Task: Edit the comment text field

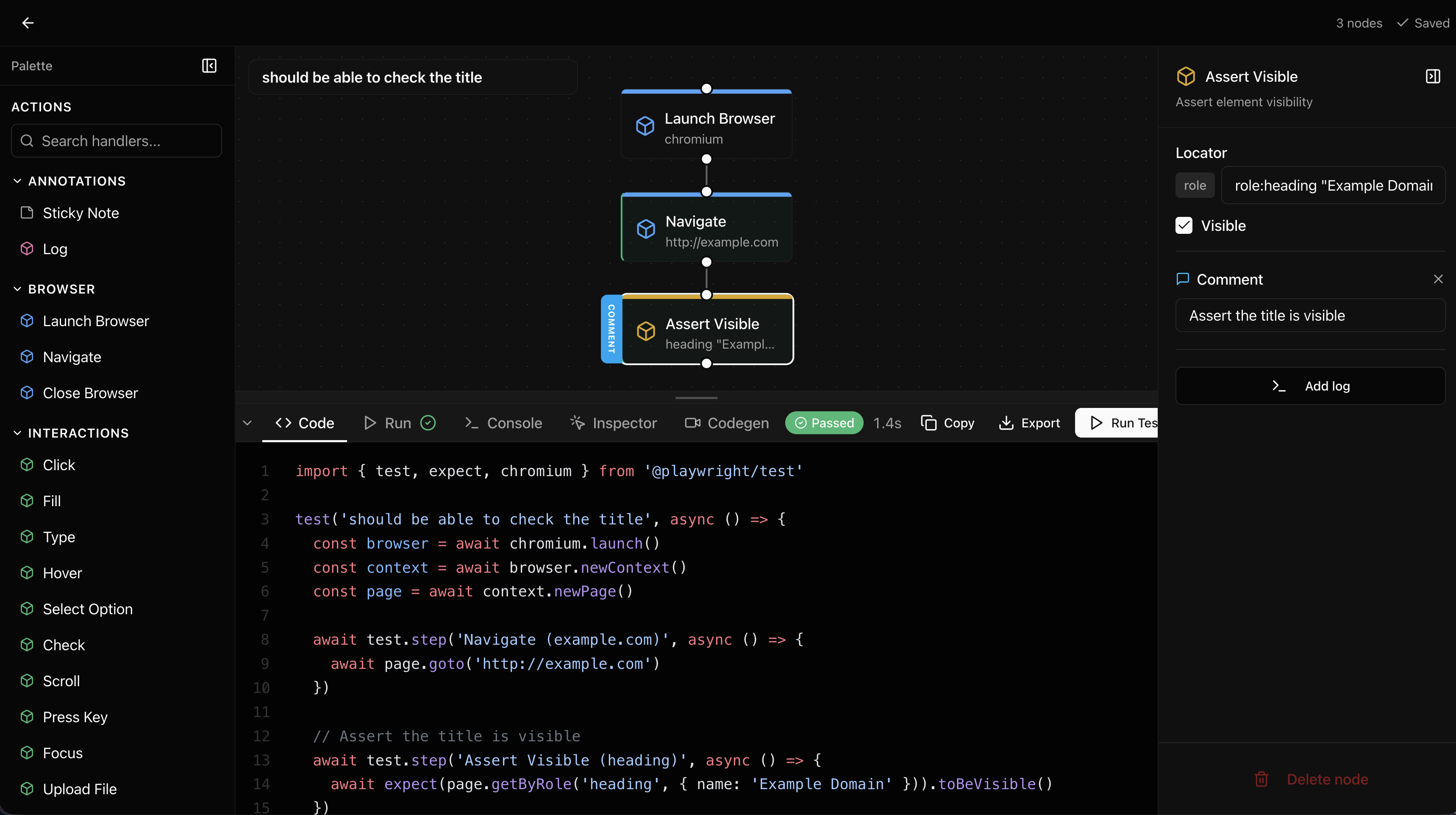Action: point(1310,315)
